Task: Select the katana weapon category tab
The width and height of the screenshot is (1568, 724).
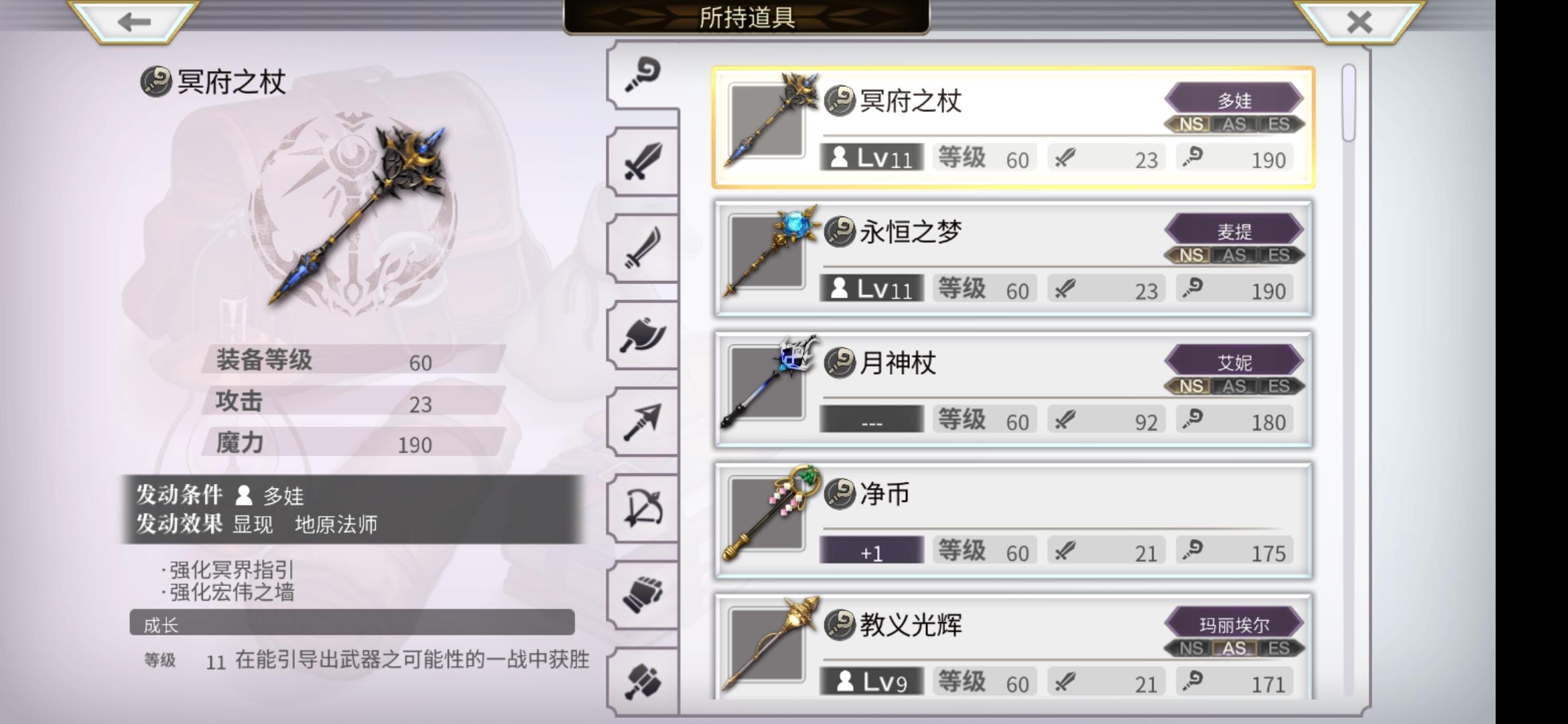Action: (x=643, y=249)
